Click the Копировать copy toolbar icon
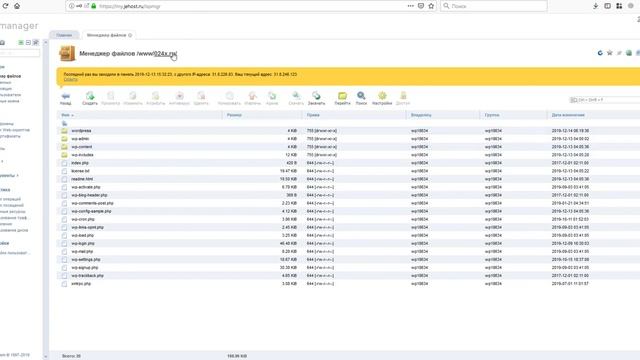The height and width of the screenshot is (360, 640). pyautogui.click(x=229, y=96)
